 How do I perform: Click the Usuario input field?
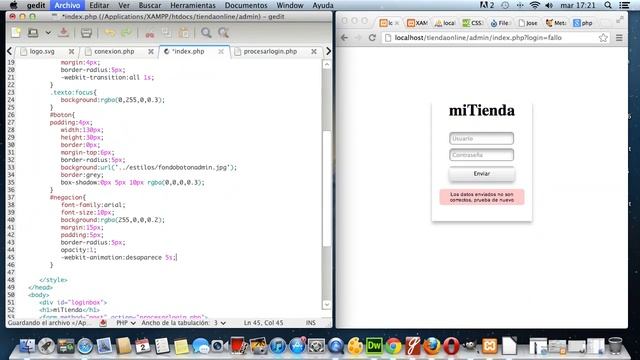click(481, 138)
